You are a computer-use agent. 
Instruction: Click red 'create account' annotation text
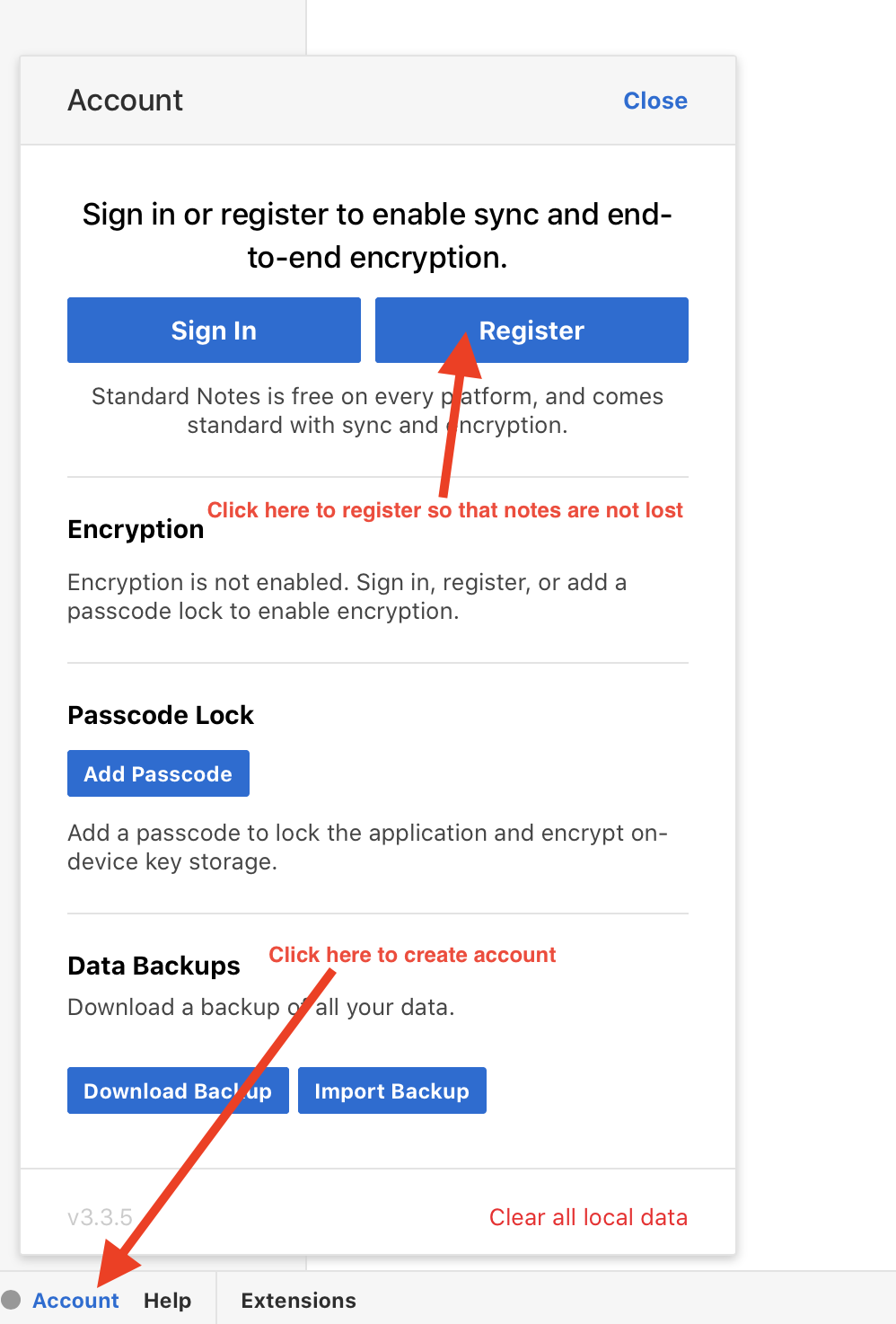[412, 955]
